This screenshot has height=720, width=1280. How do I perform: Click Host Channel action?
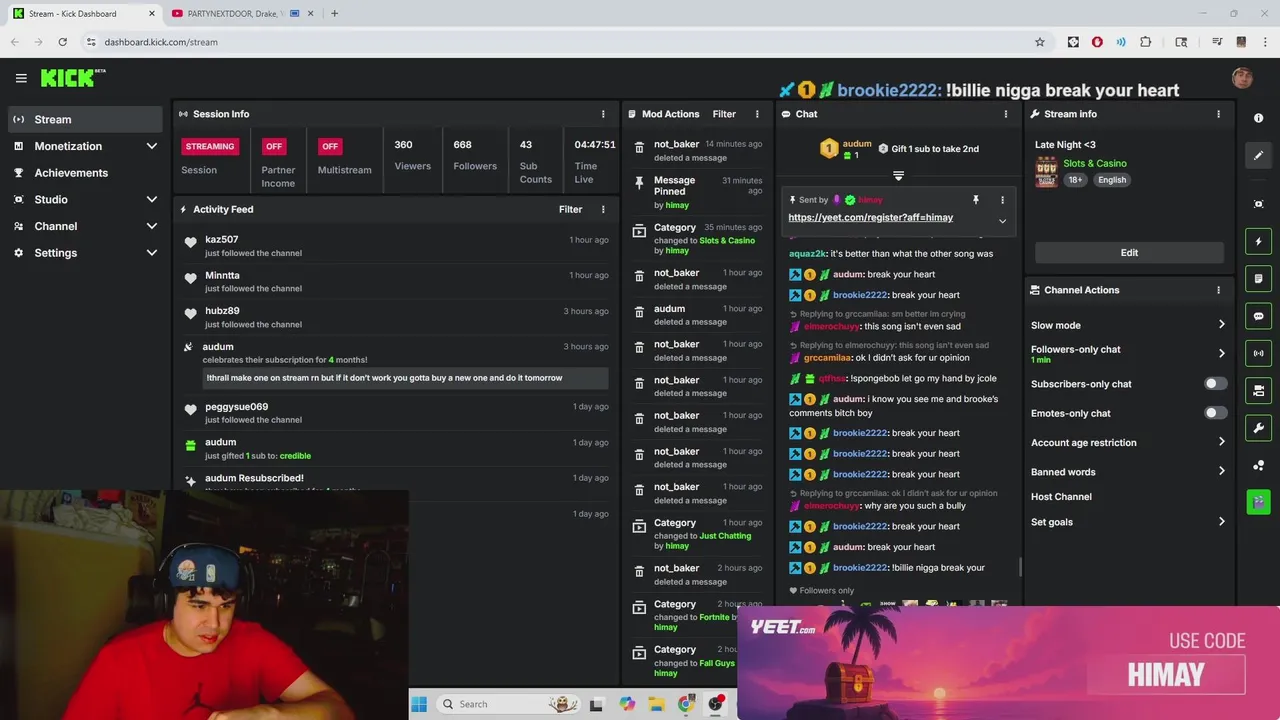pyautogui.click(x=1061, y=497)
